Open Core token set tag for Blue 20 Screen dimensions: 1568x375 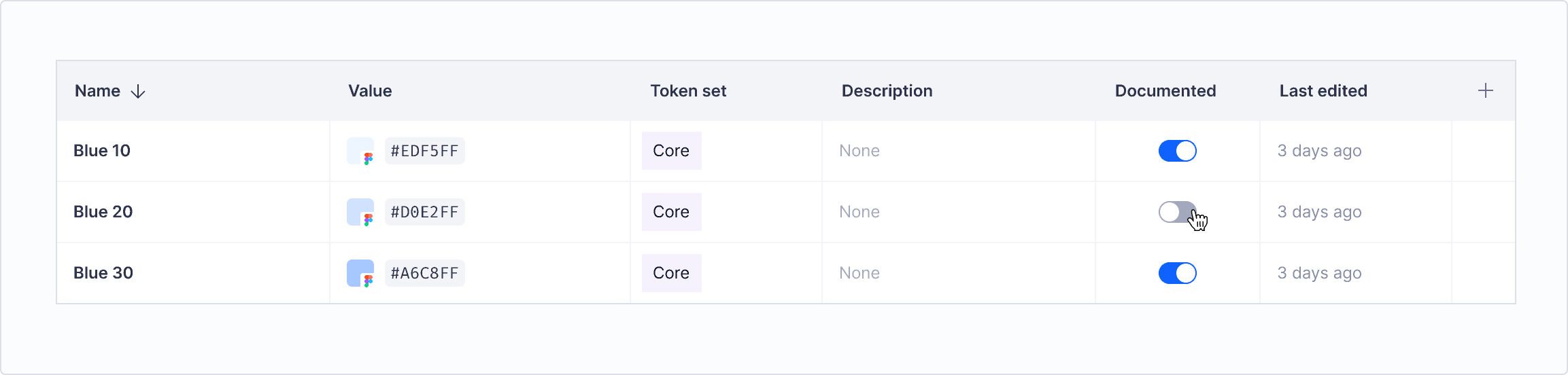coord(671,212)
